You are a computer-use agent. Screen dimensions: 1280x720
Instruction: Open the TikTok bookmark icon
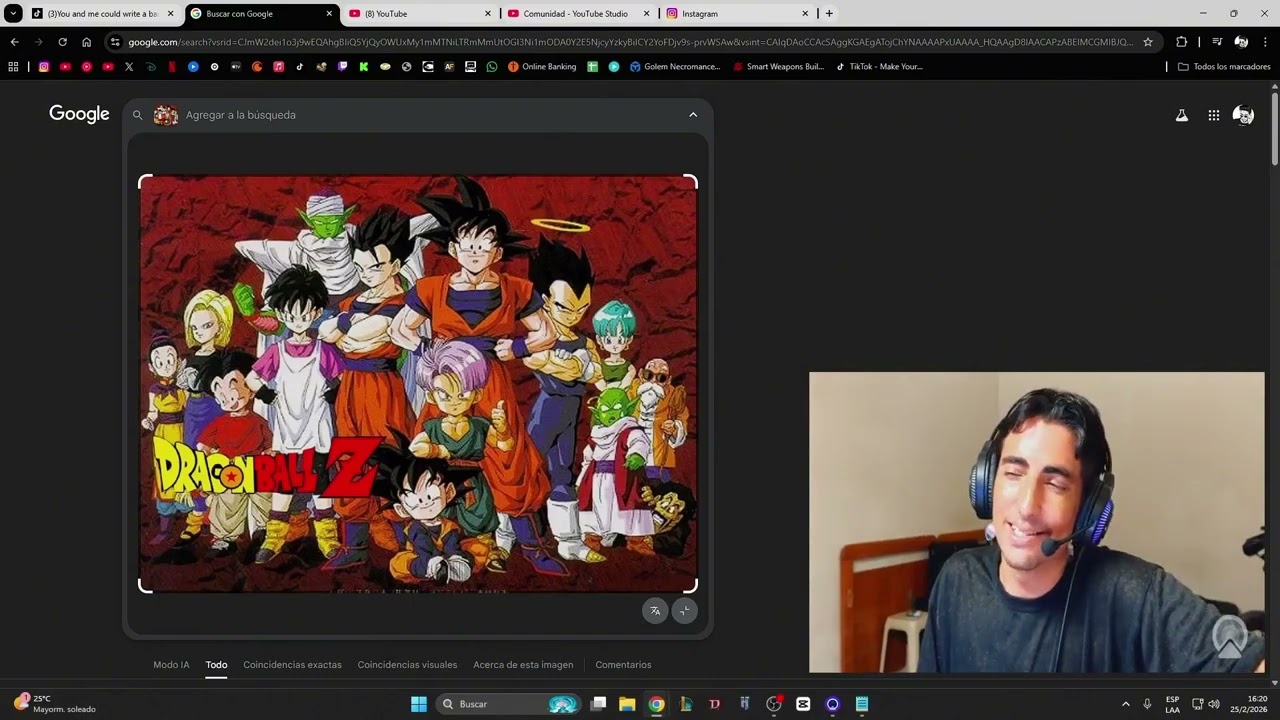pos(300,67)
